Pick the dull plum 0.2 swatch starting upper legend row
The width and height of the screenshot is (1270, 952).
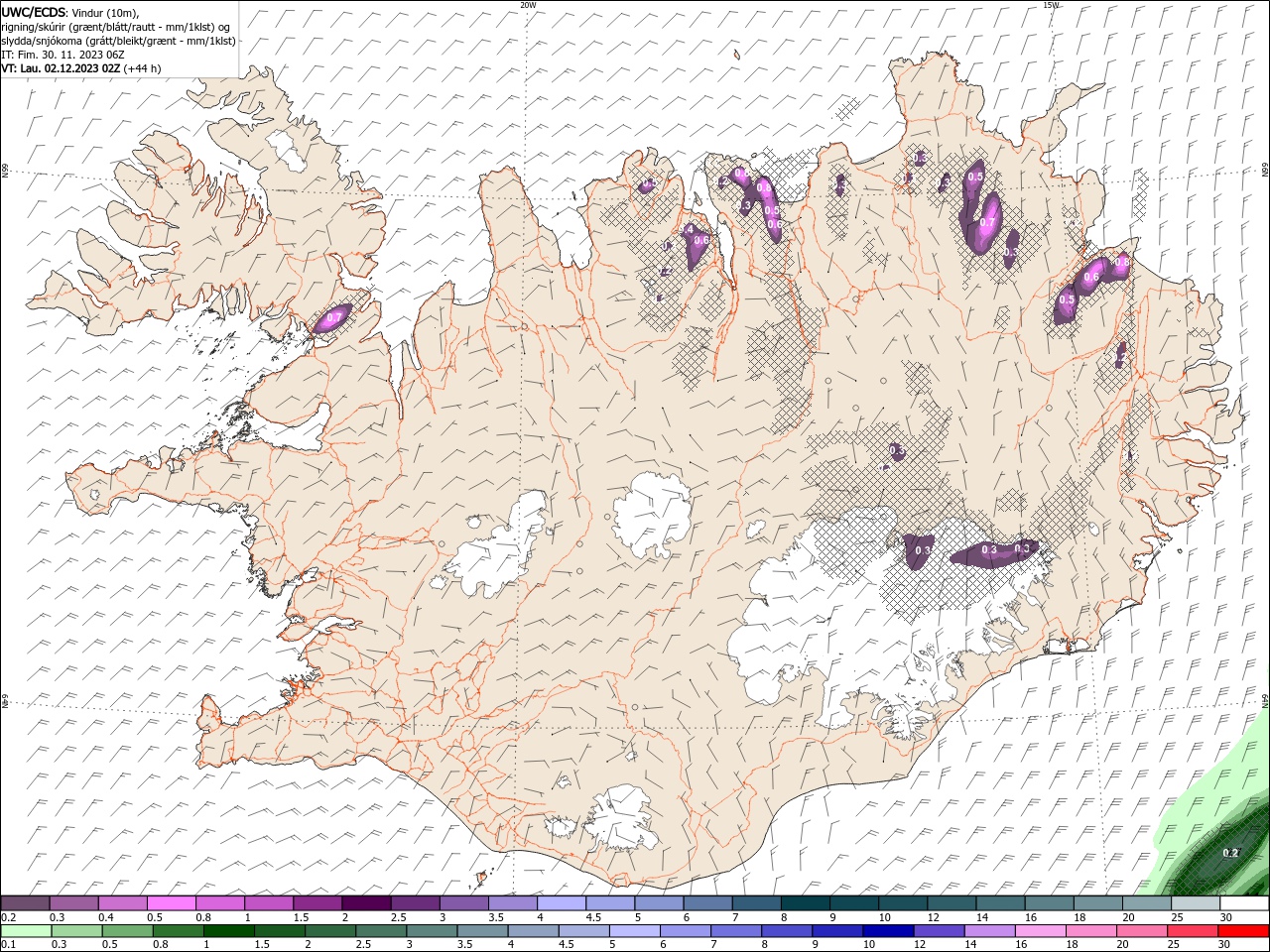tap(25, 902)
